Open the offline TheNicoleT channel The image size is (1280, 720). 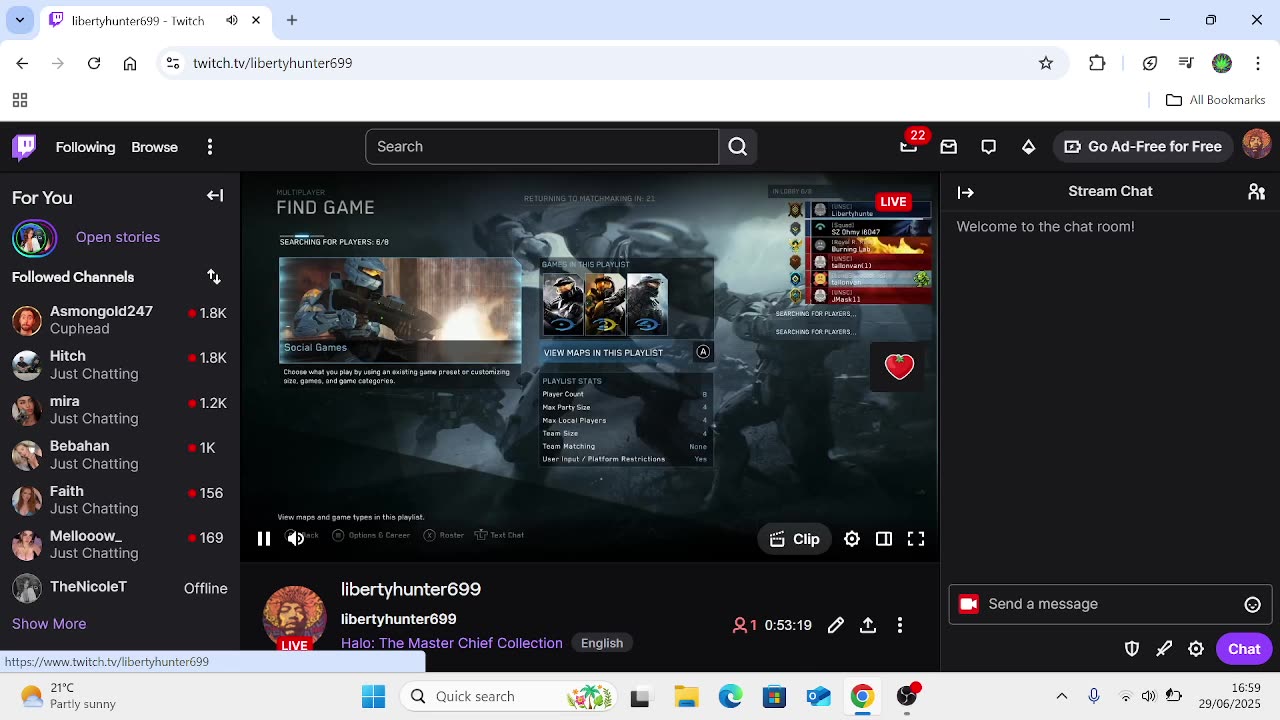tap(120, 588)
